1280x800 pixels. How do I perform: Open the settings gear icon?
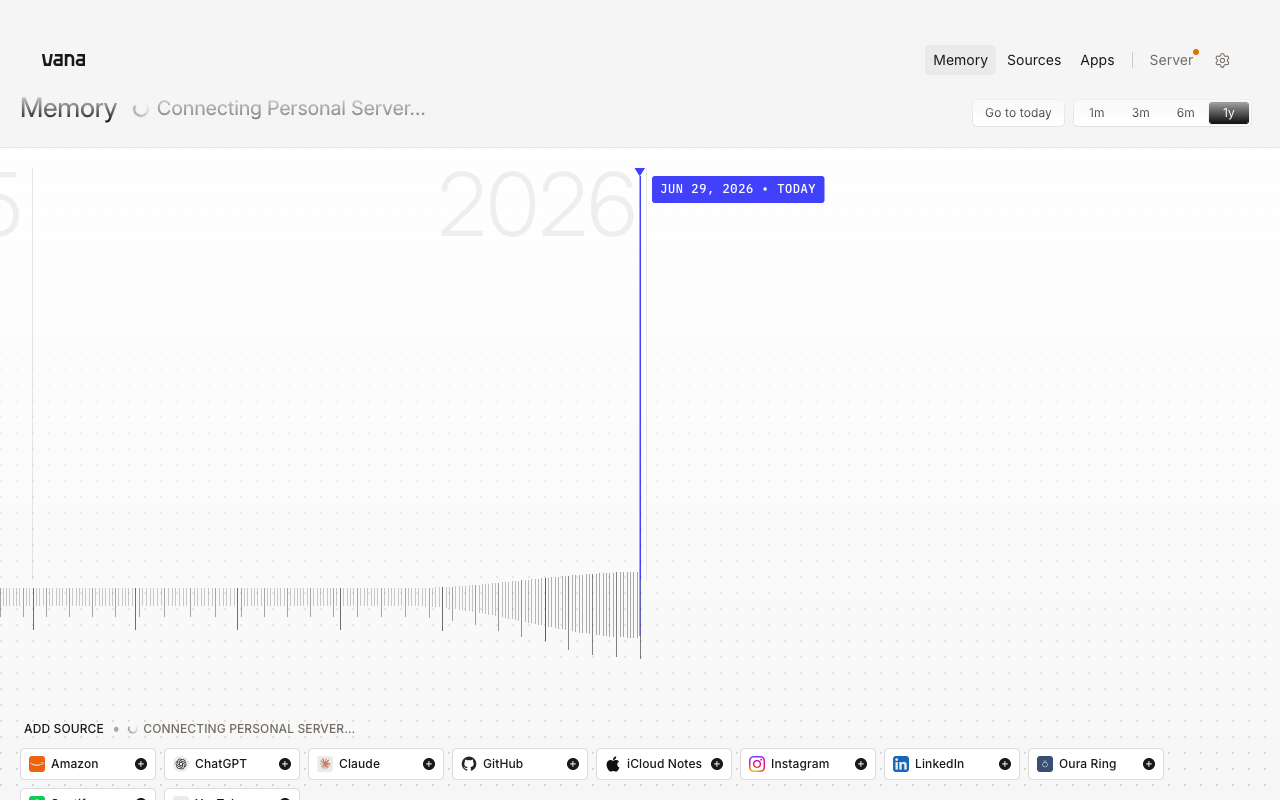(x=1222, y=60)
